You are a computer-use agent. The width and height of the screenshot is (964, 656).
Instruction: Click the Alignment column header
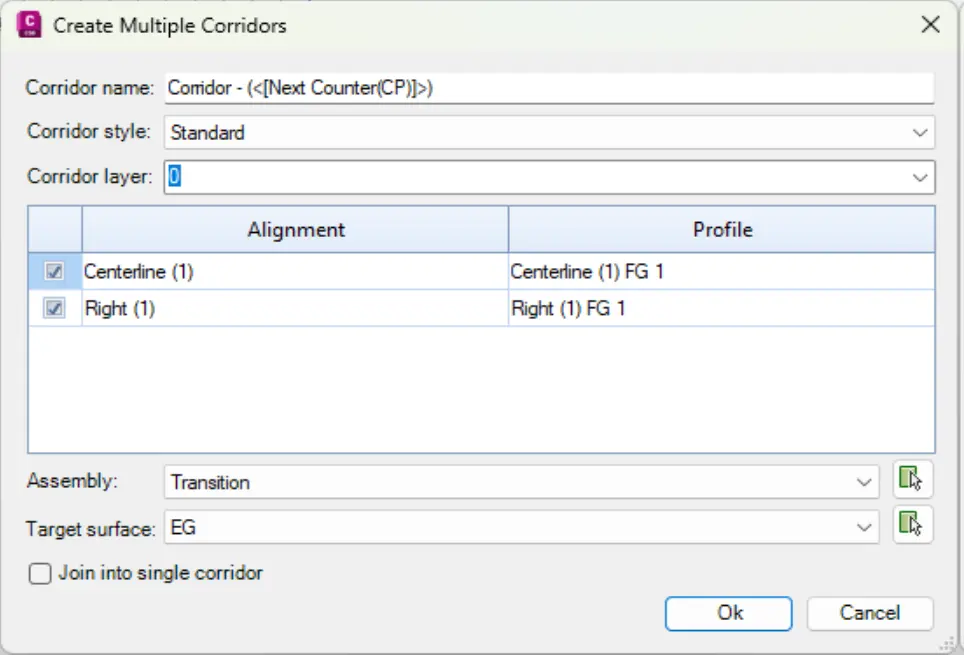(296, 230)
